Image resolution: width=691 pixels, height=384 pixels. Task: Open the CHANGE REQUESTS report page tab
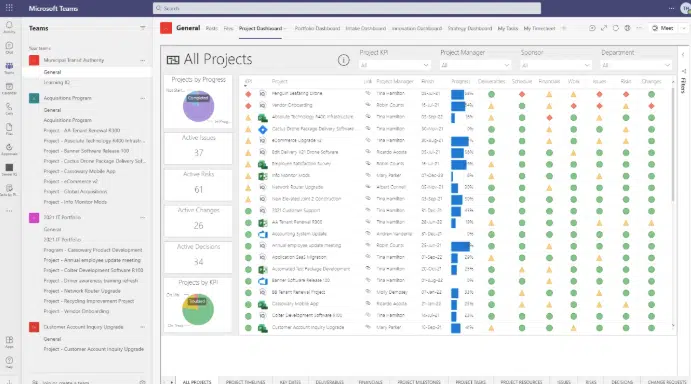coord(667,381)
